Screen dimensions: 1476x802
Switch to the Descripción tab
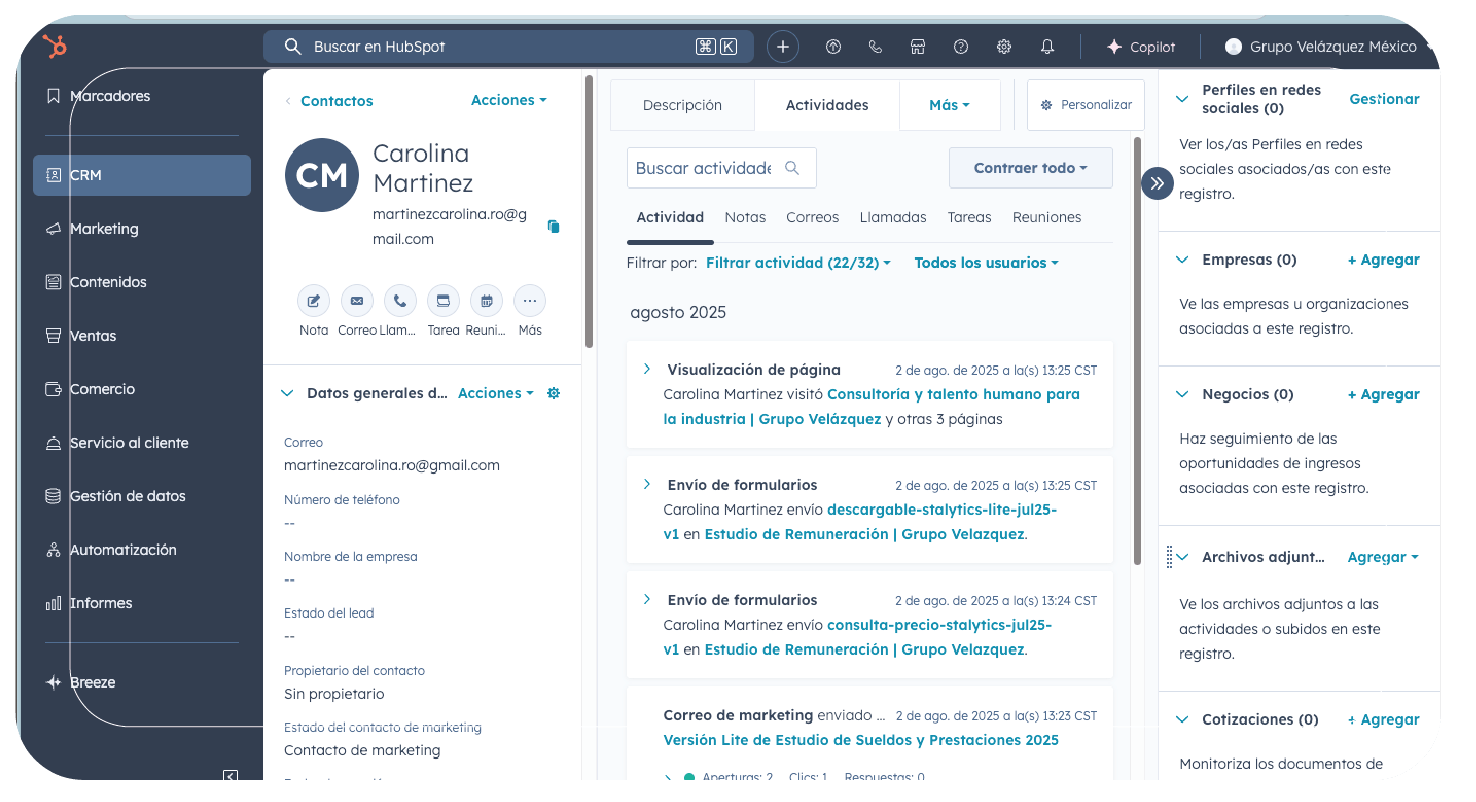682,105
